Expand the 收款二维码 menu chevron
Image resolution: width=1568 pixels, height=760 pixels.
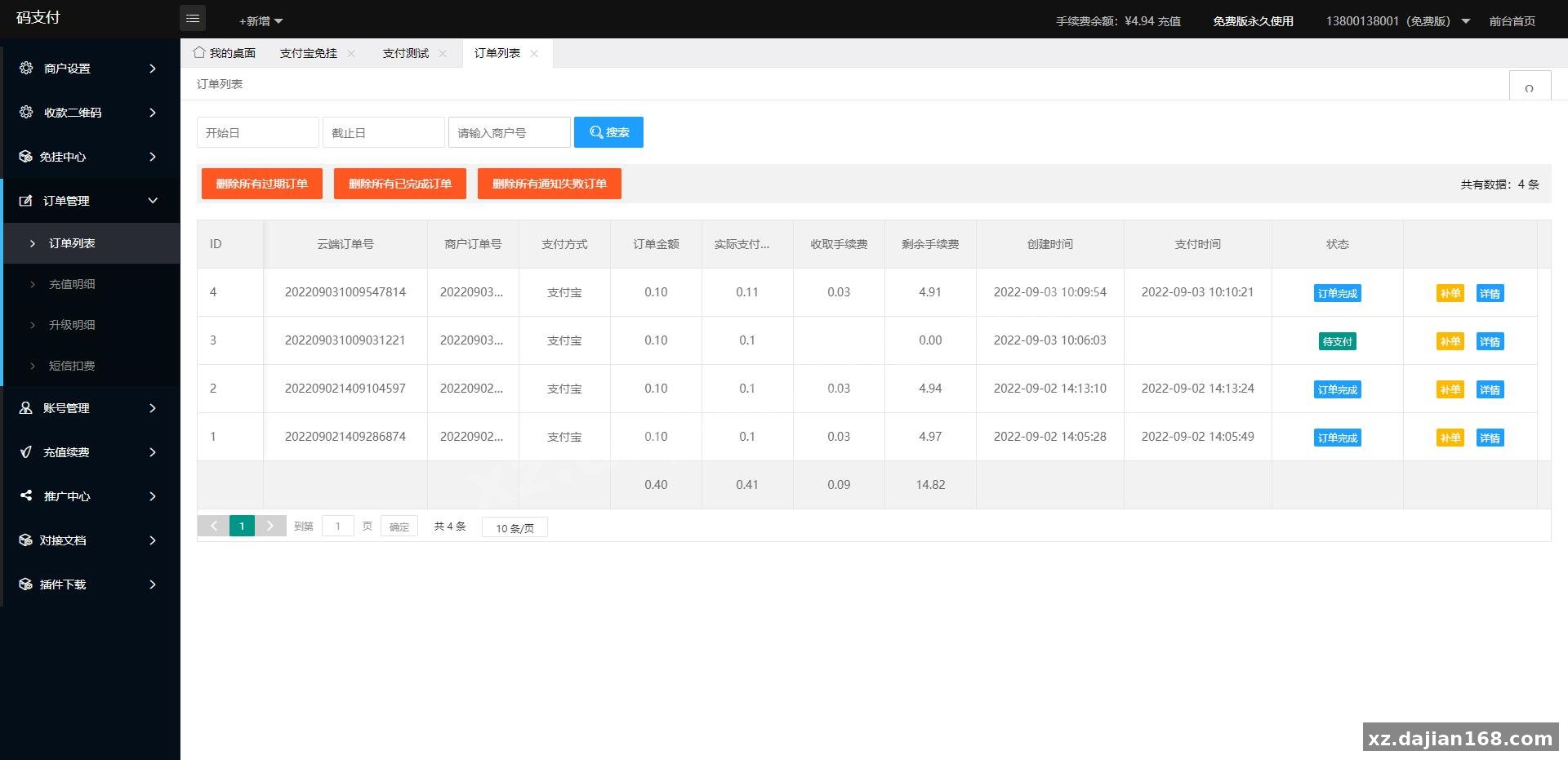pos(153,113)
